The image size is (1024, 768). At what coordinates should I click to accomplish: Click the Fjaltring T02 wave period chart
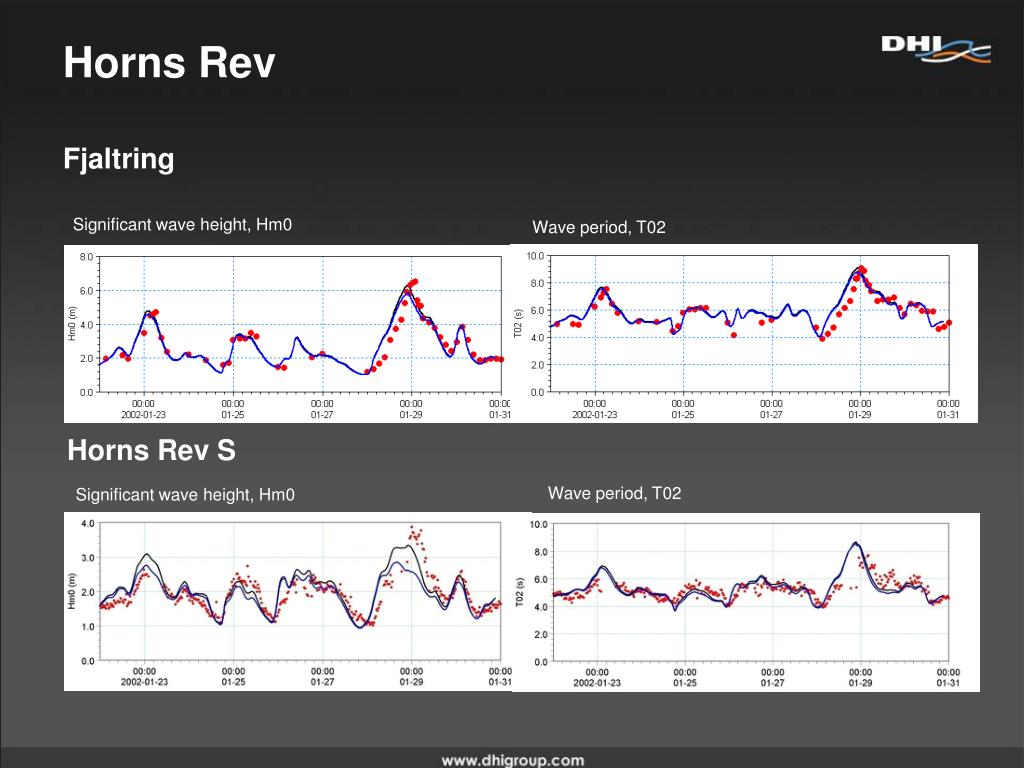coord(744,333)
